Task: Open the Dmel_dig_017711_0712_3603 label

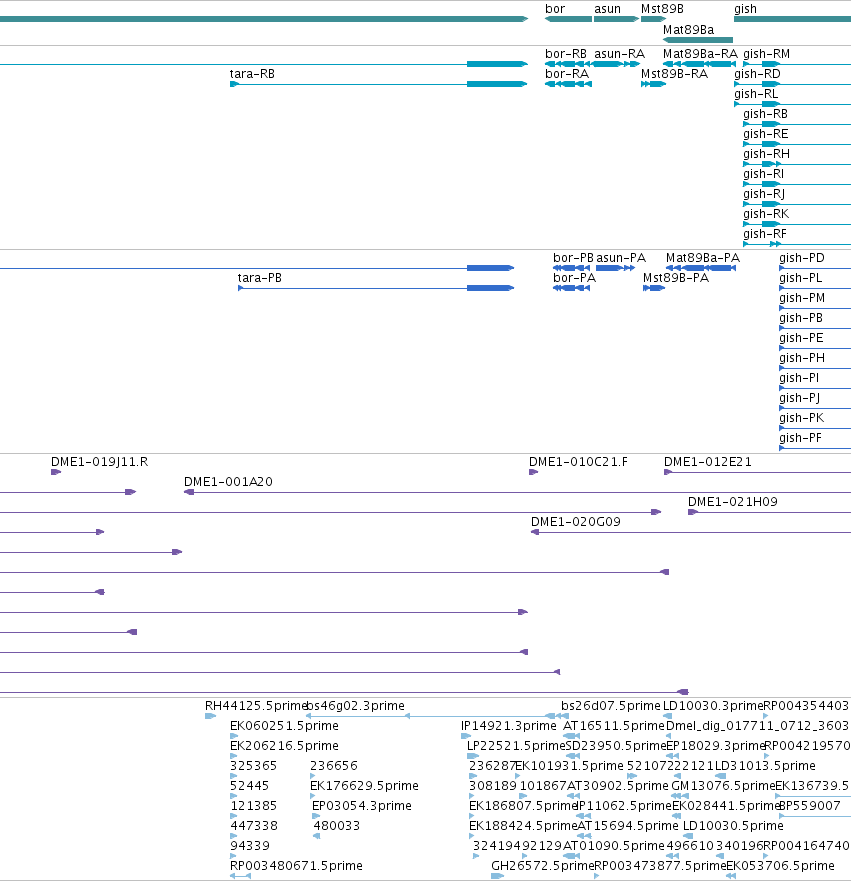Action: pyautogui.click(x=757, y=726)
